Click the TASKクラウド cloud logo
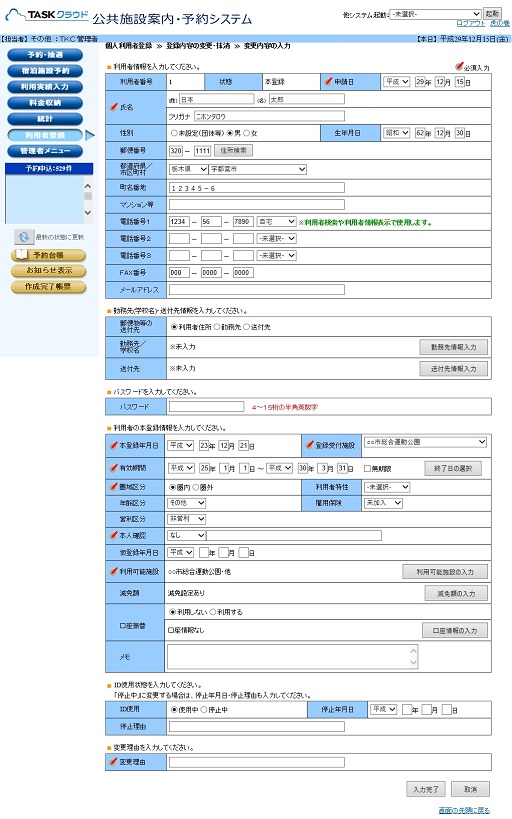 pos(46,15)
